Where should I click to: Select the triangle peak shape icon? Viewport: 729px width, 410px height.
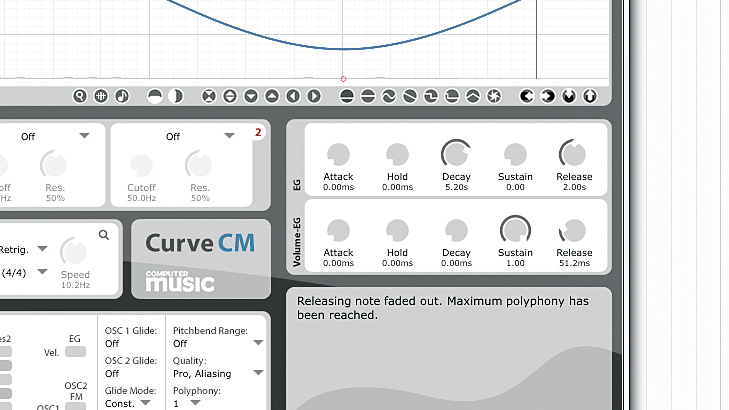(473, 96)
